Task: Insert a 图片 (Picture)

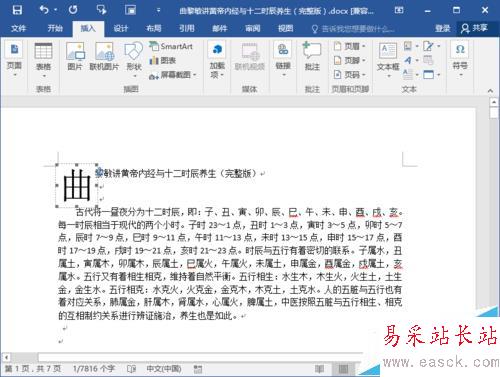Action: click(x=75, y=57)
